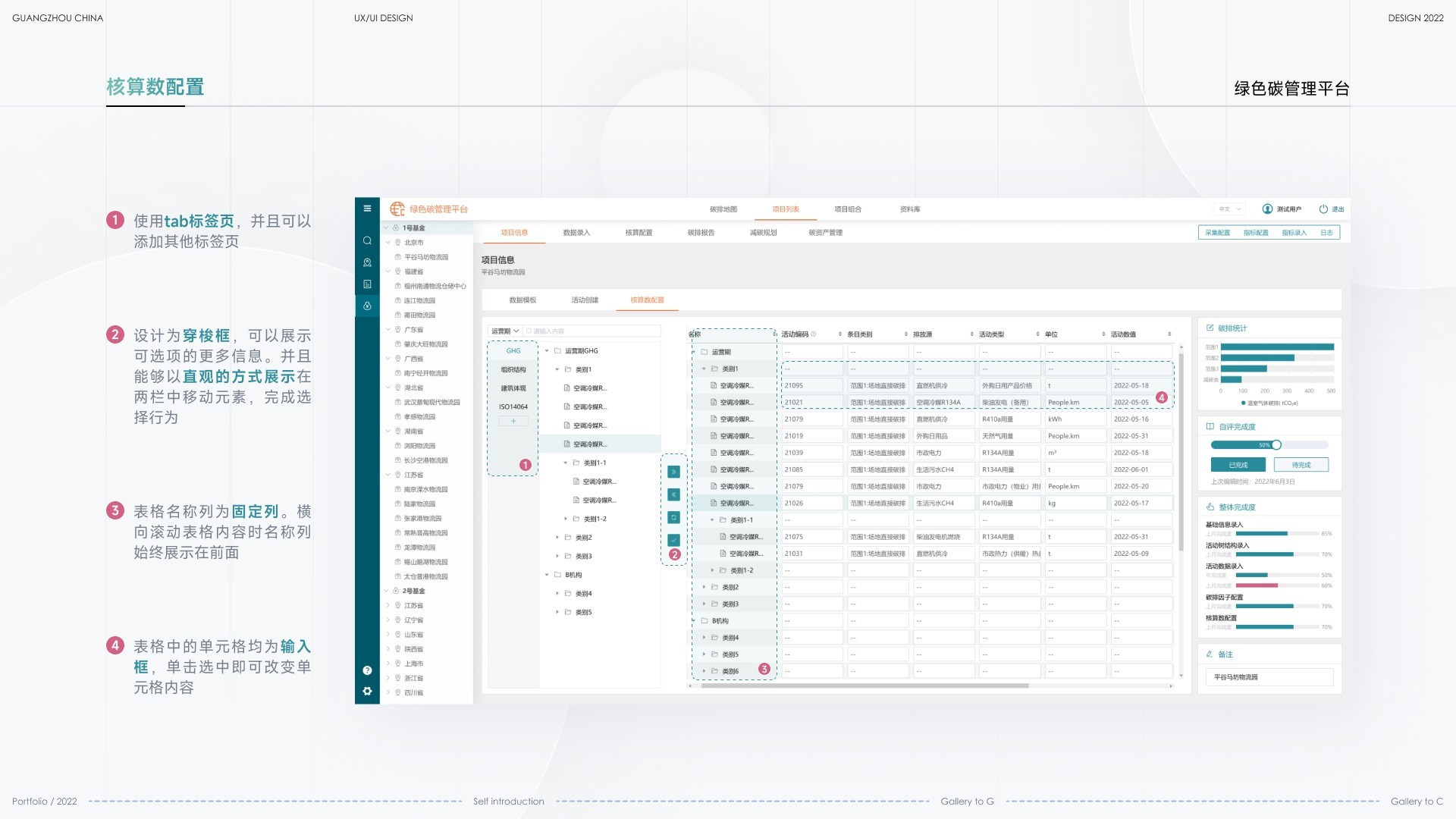Open the settings gear icon in sidebar
Screen dimensions: 1456x819
[x=367, y=691]
